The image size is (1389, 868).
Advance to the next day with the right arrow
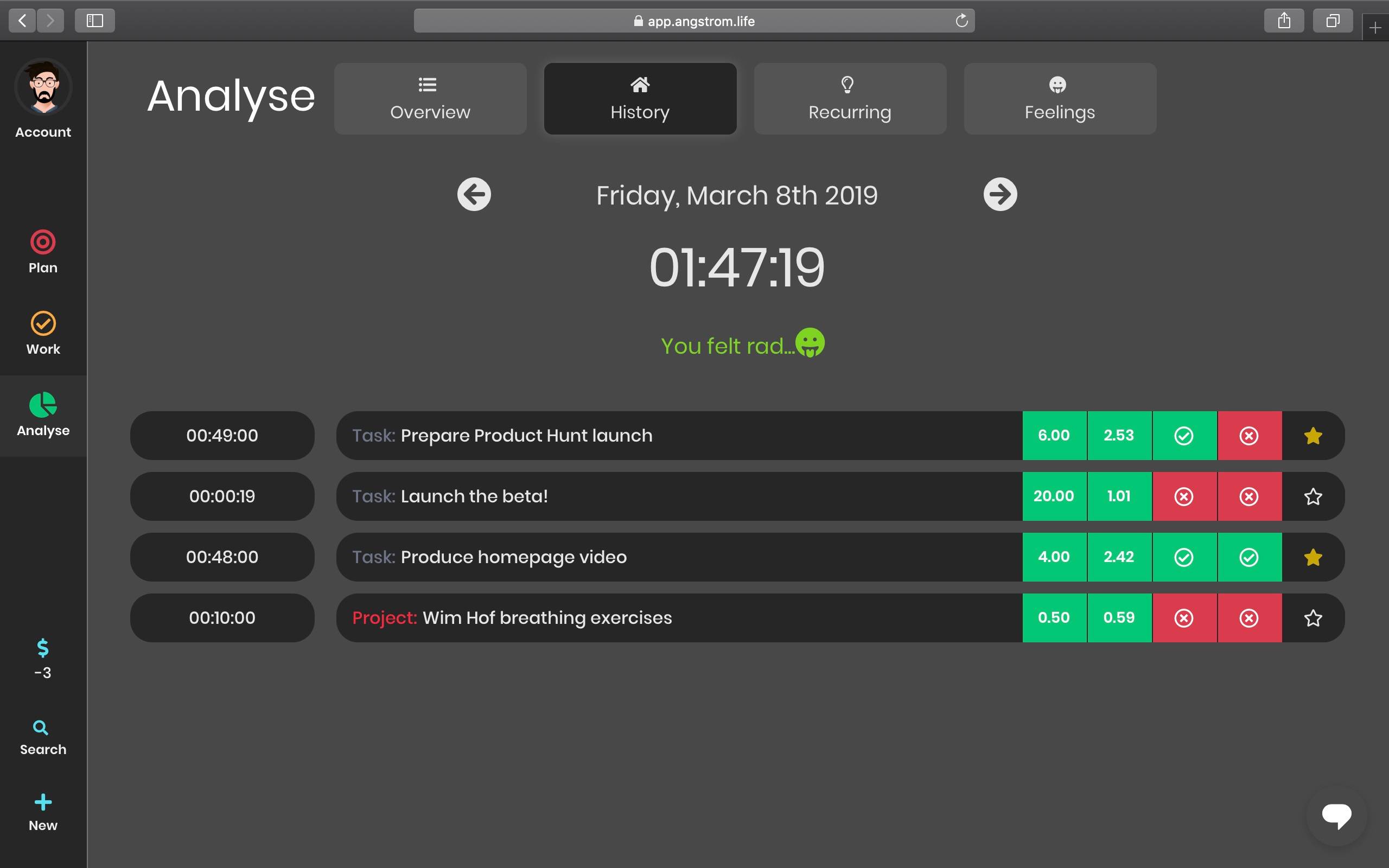pyautogui.click(x=1000, y=195)
